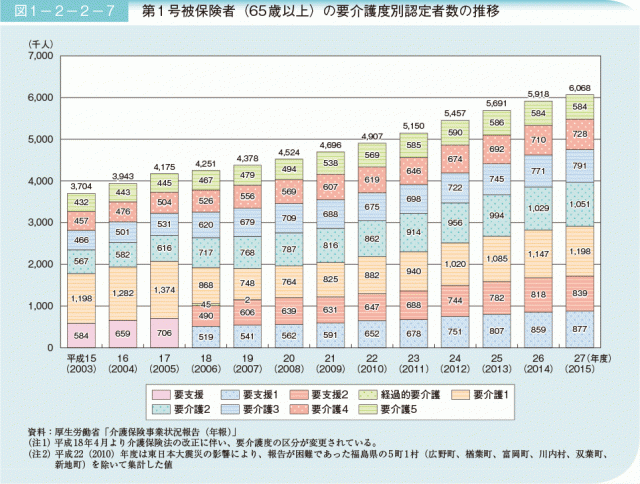Click the 877 segment in the 2015 bar
Viewport: 640px width, 484px height.
point(580,329)
